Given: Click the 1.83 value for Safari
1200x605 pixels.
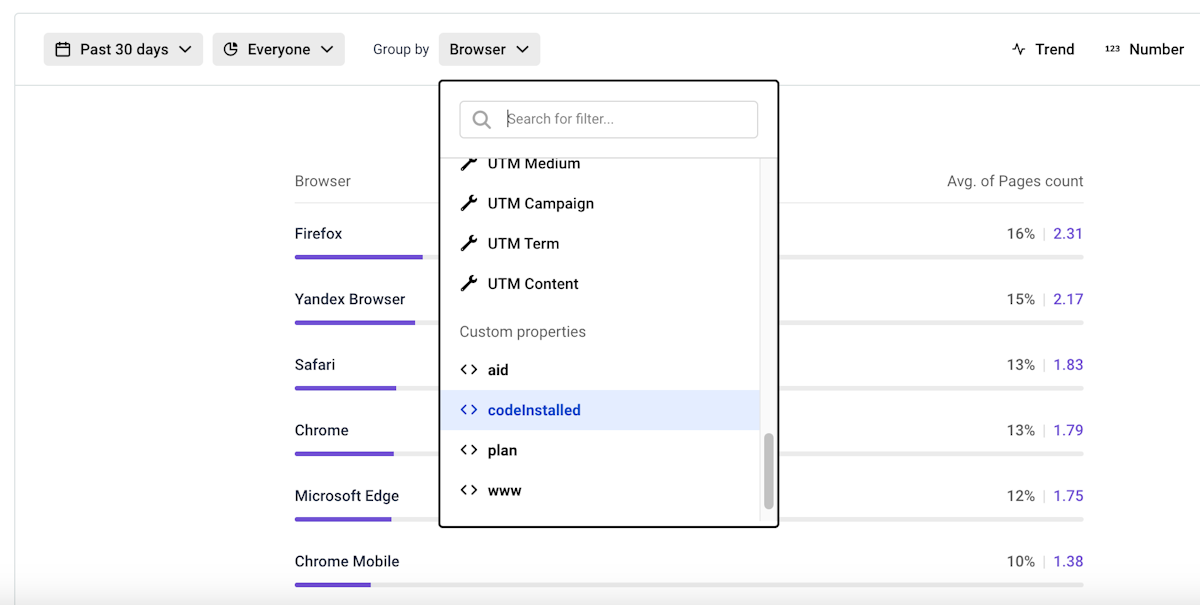Looking at the screenshot, I should [1068, 365].
